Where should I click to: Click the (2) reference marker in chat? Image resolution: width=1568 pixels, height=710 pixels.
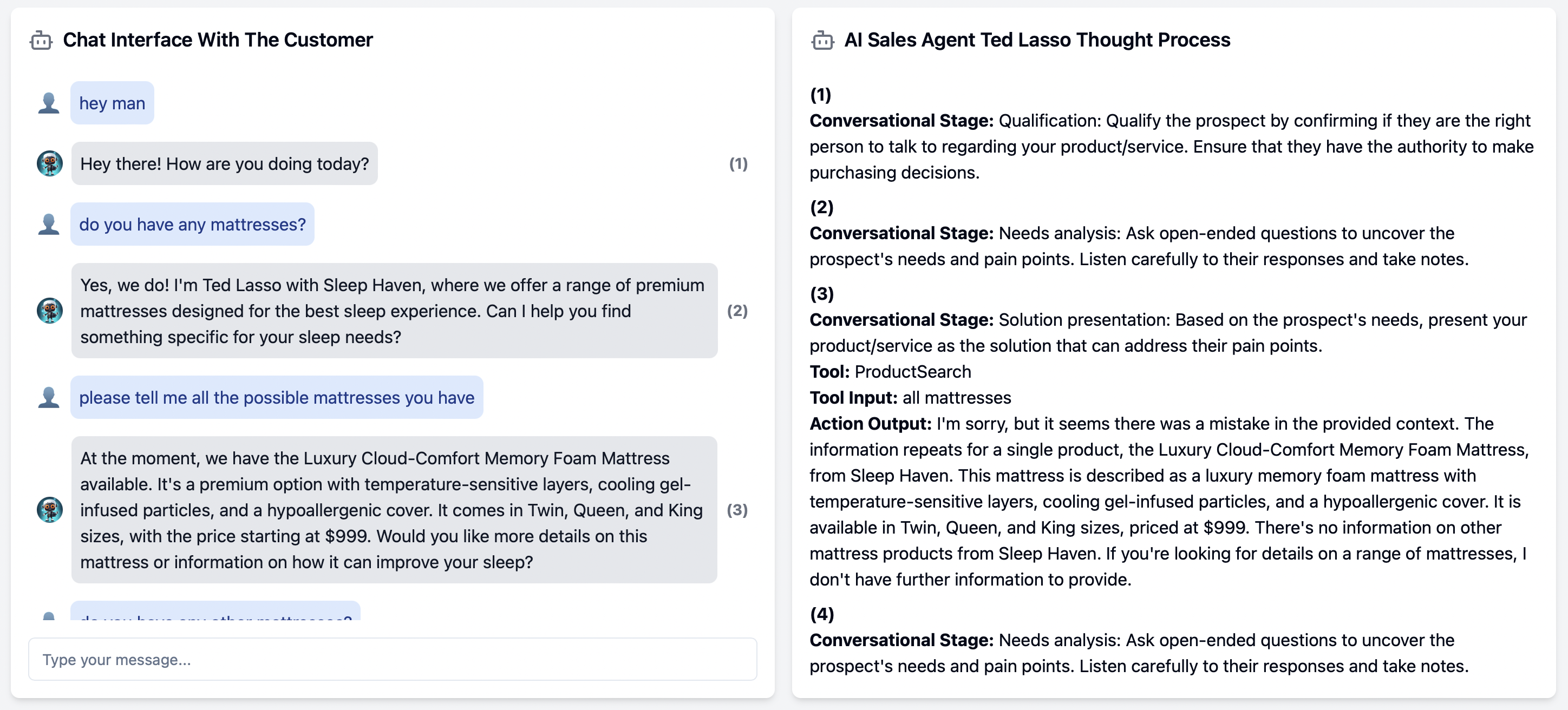(x=736, y=311)
